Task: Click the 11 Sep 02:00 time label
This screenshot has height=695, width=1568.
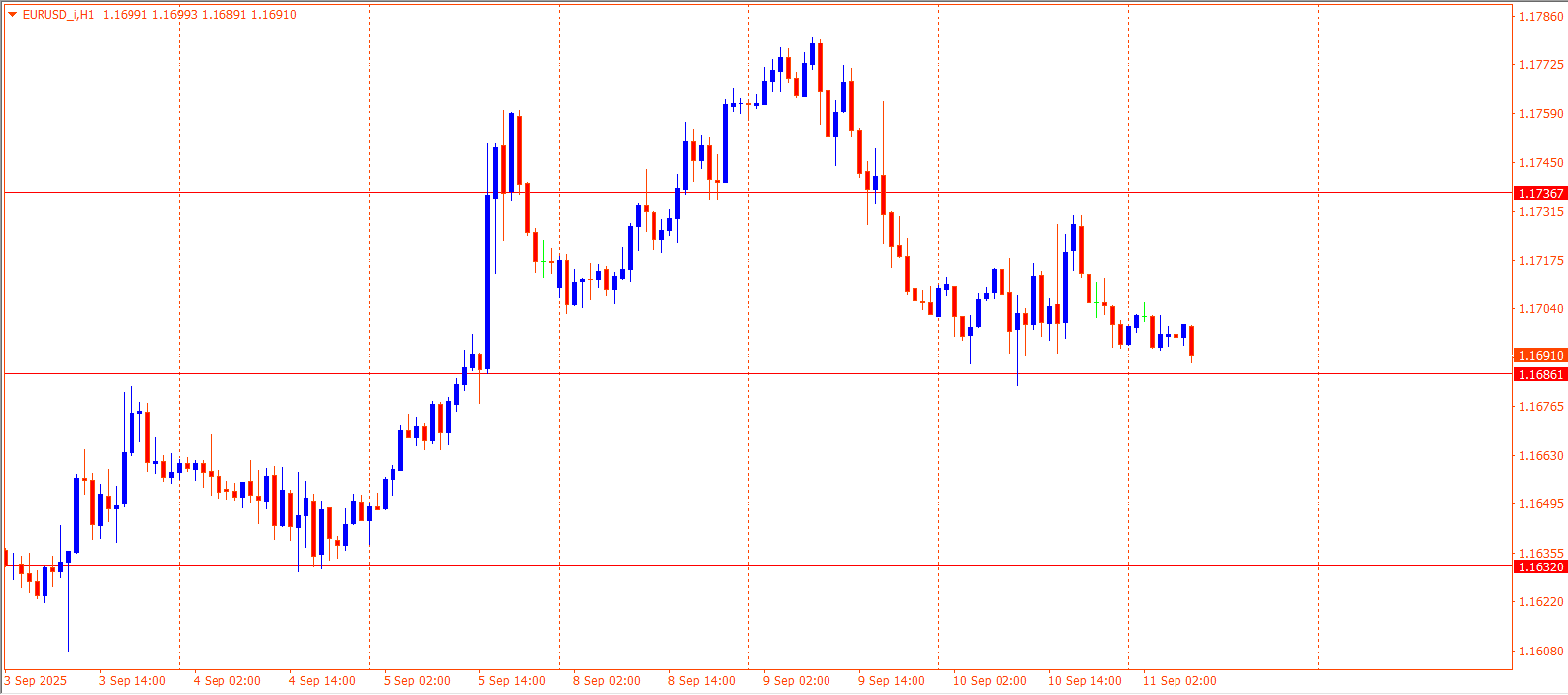Action: point(1179,681)
